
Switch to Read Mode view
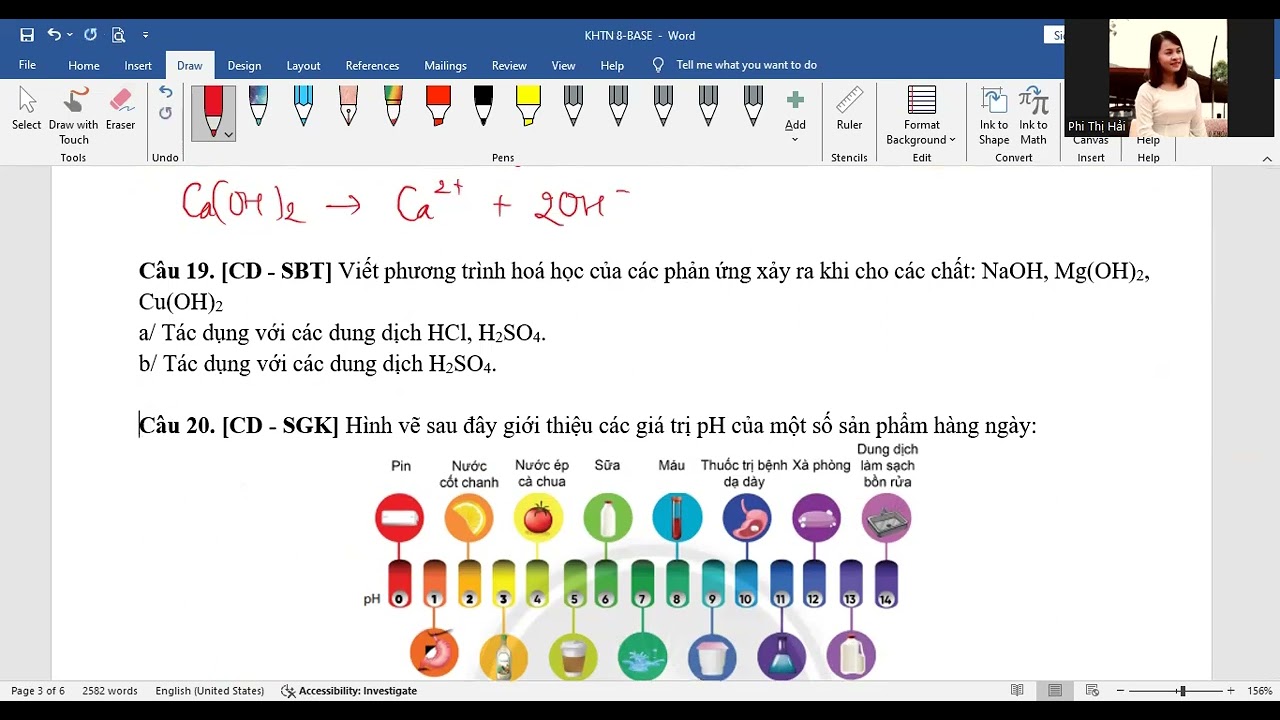1017,691
